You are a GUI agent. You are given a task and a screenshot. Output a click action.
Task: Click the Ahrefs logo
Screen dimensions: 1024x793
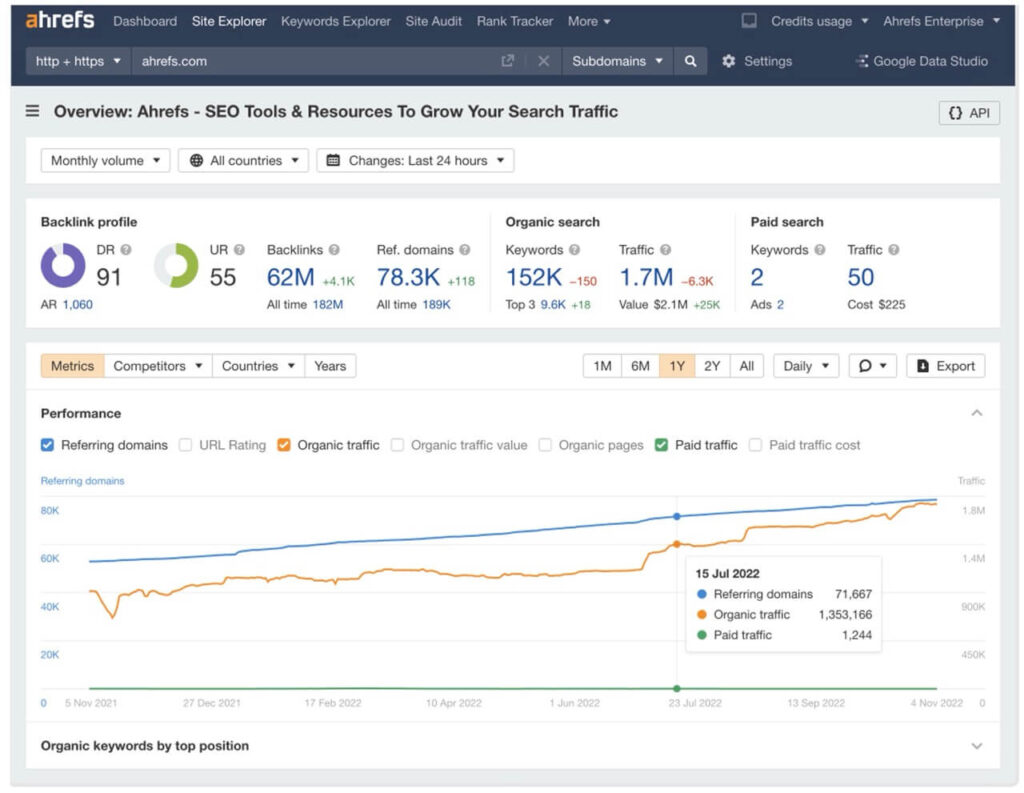coord(60,21)
